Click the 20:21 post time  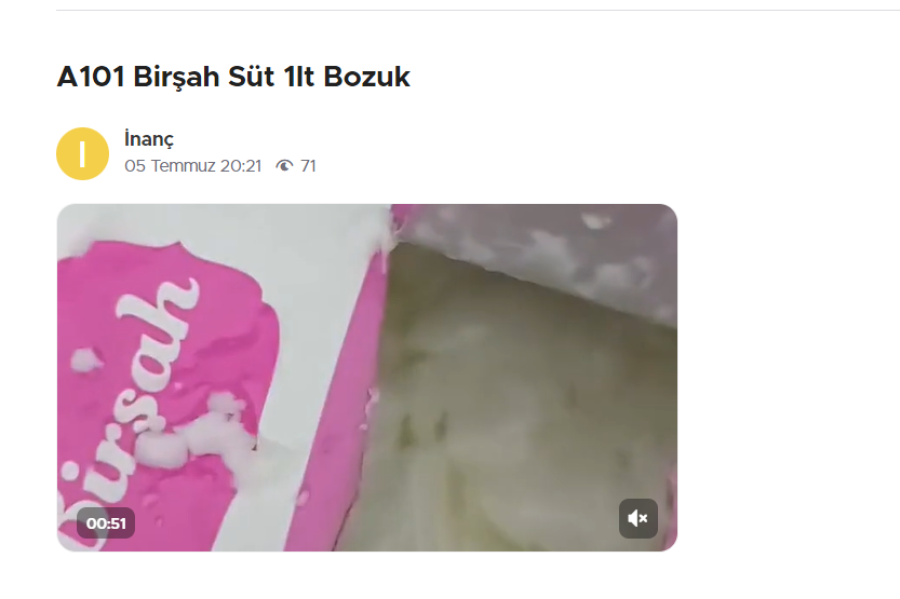coord(240,166)
